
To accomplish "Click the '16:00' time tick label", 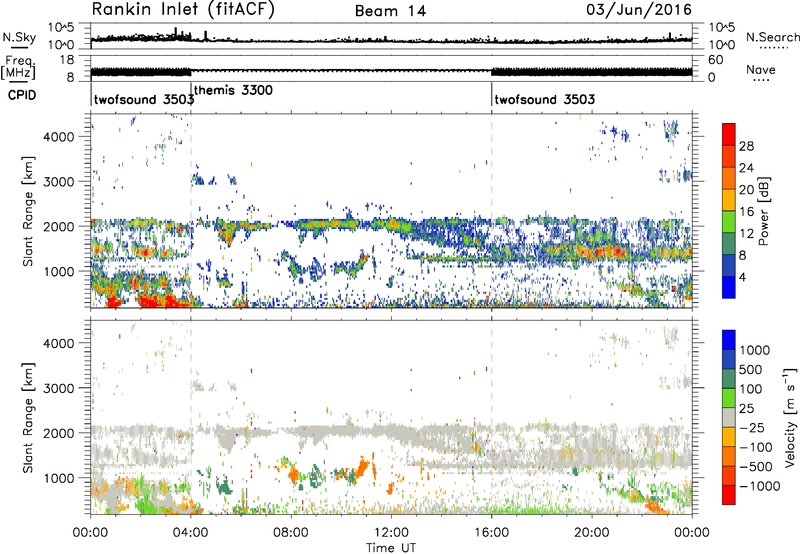I will (x=491, y=533).
